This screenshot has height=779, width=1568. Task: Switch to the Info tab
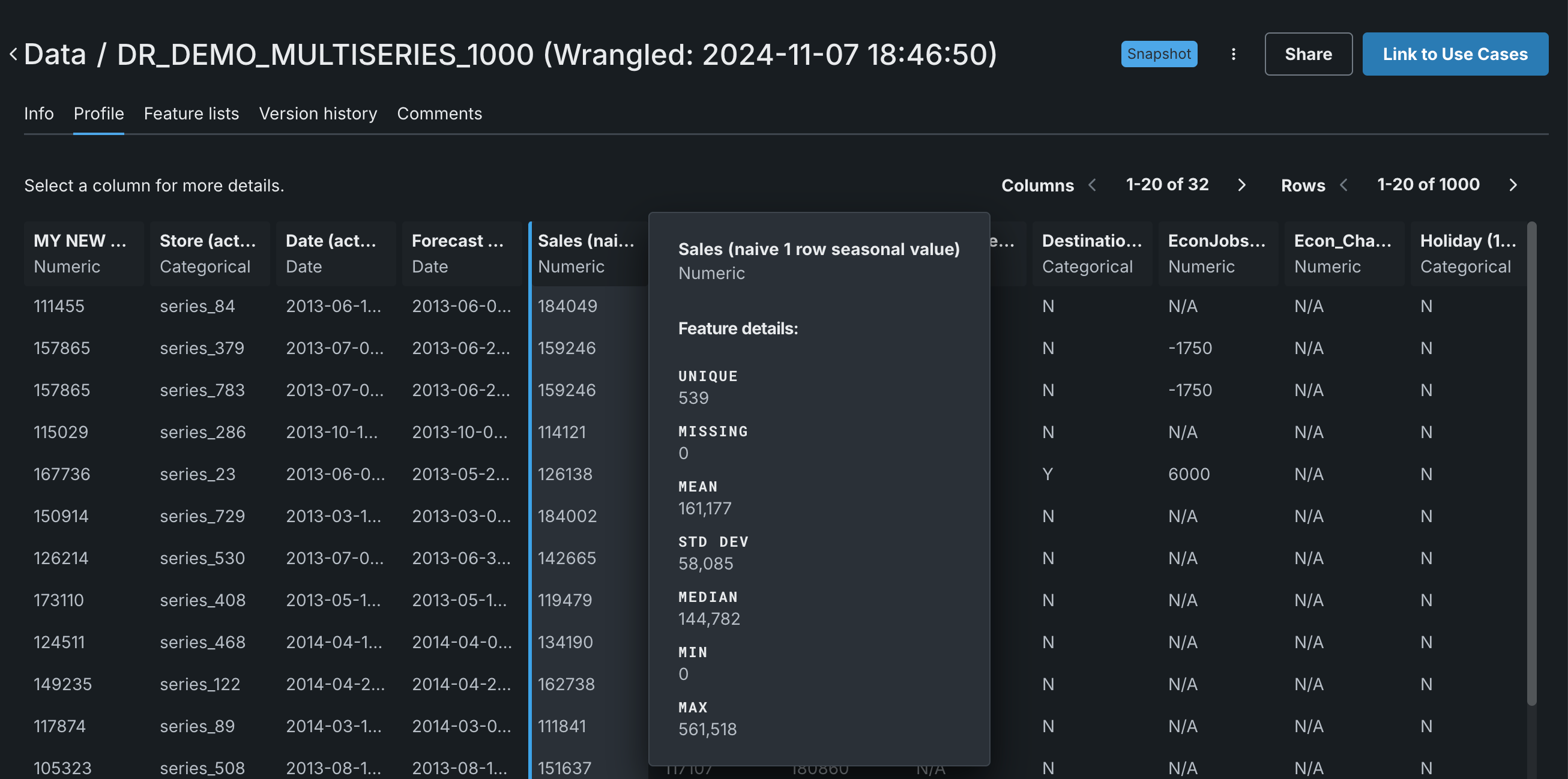38,114
